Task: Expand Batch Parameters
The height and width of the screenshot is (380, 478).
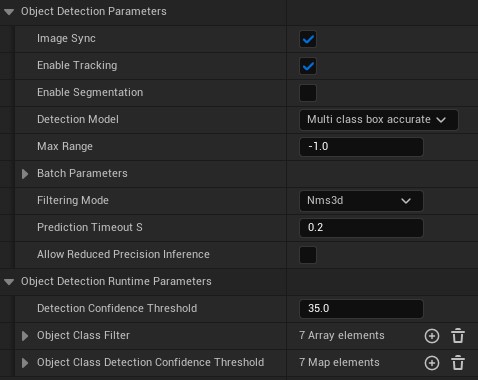Action: pos(25,174)
